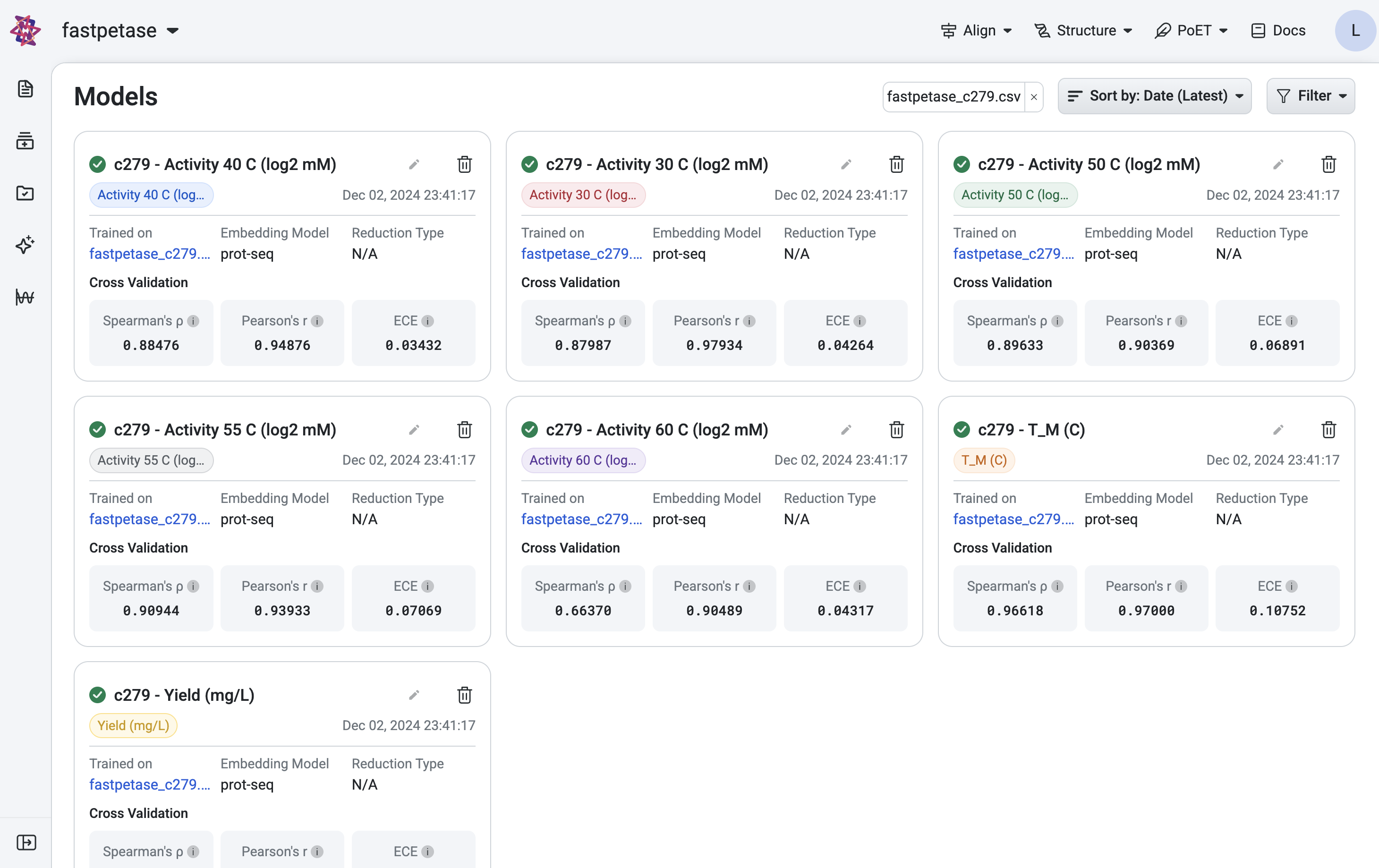Click the green status check of Activity 50 C
Image resolution: width=1379 pixels, height=868 pixels.
click(x=962, y=164)
